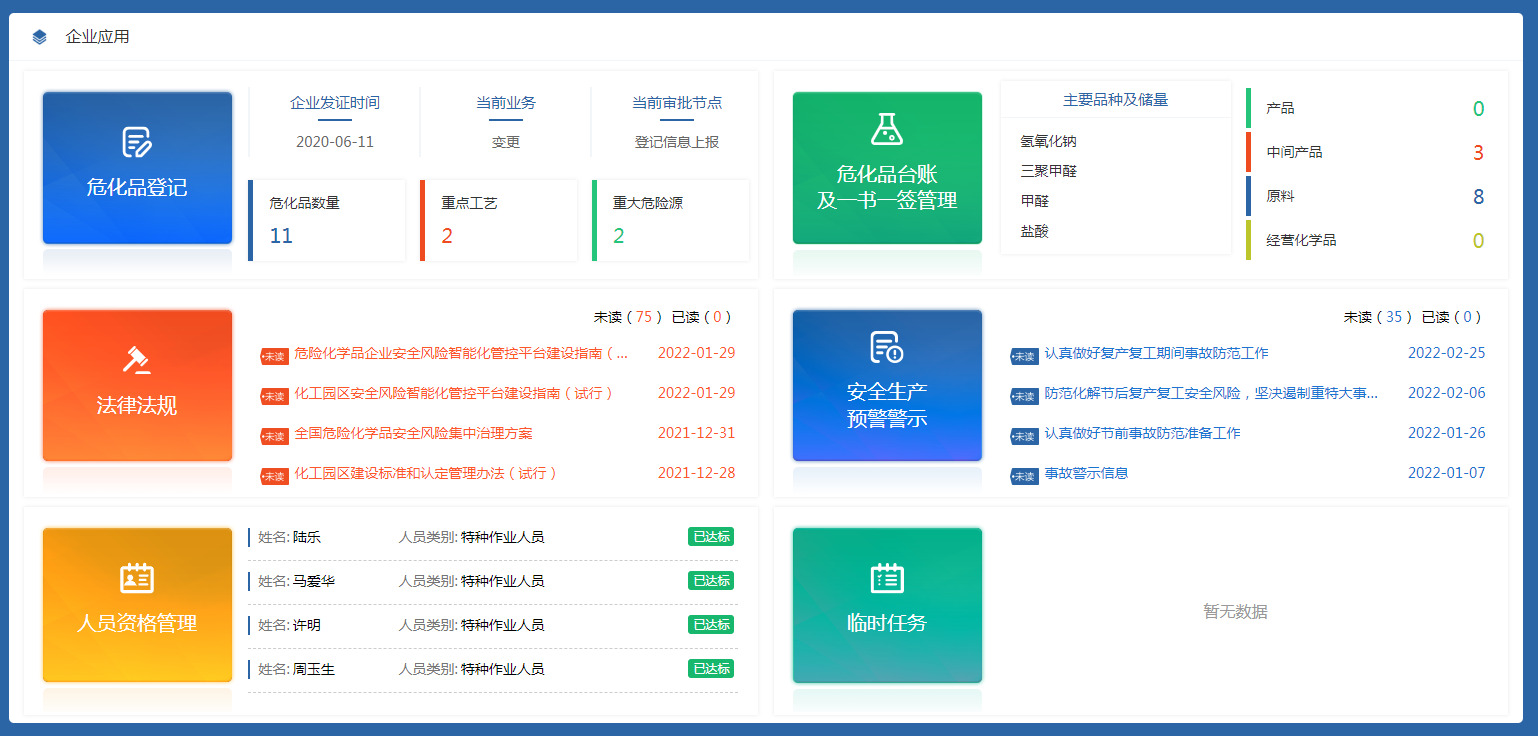1539x737 pixels.
Task: Click 氢氧化钠 in 主要品种及储量 list
Action: pyautogui.click(x=1048, y=141)
